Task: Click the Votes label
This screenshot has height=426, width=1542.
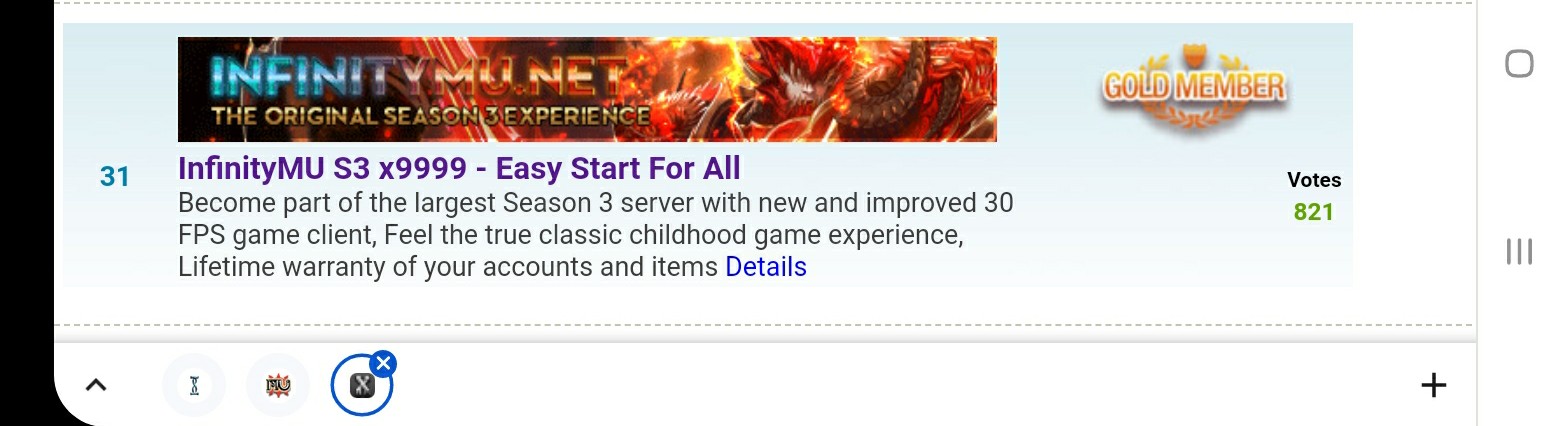Action: [x=1314, y=180]
